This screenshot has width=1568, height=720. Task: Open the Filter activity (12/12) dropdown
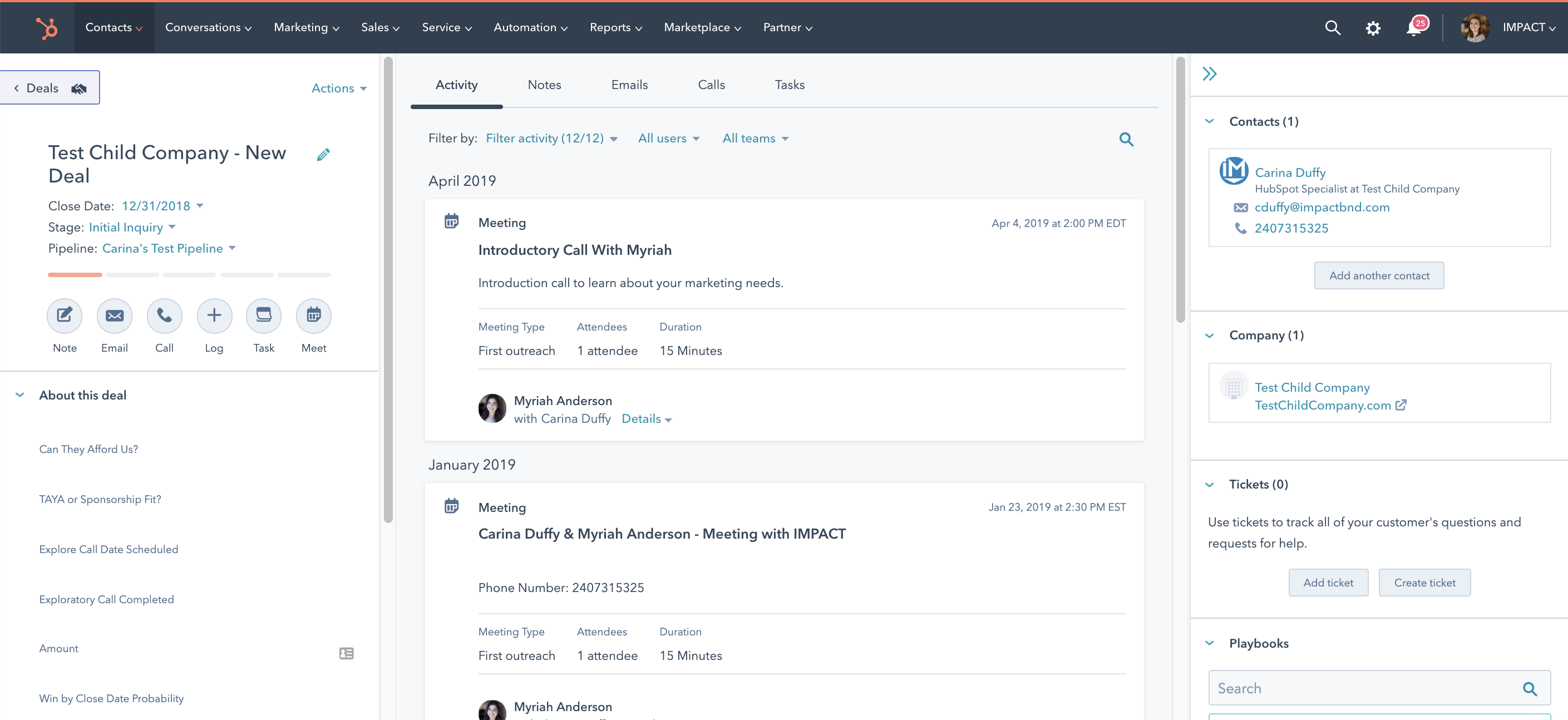coord(551,139)
